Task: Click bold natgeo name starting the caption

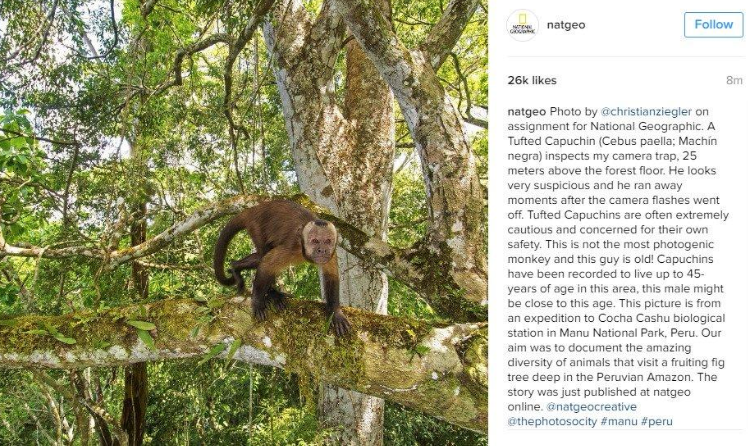Action: 526,112
